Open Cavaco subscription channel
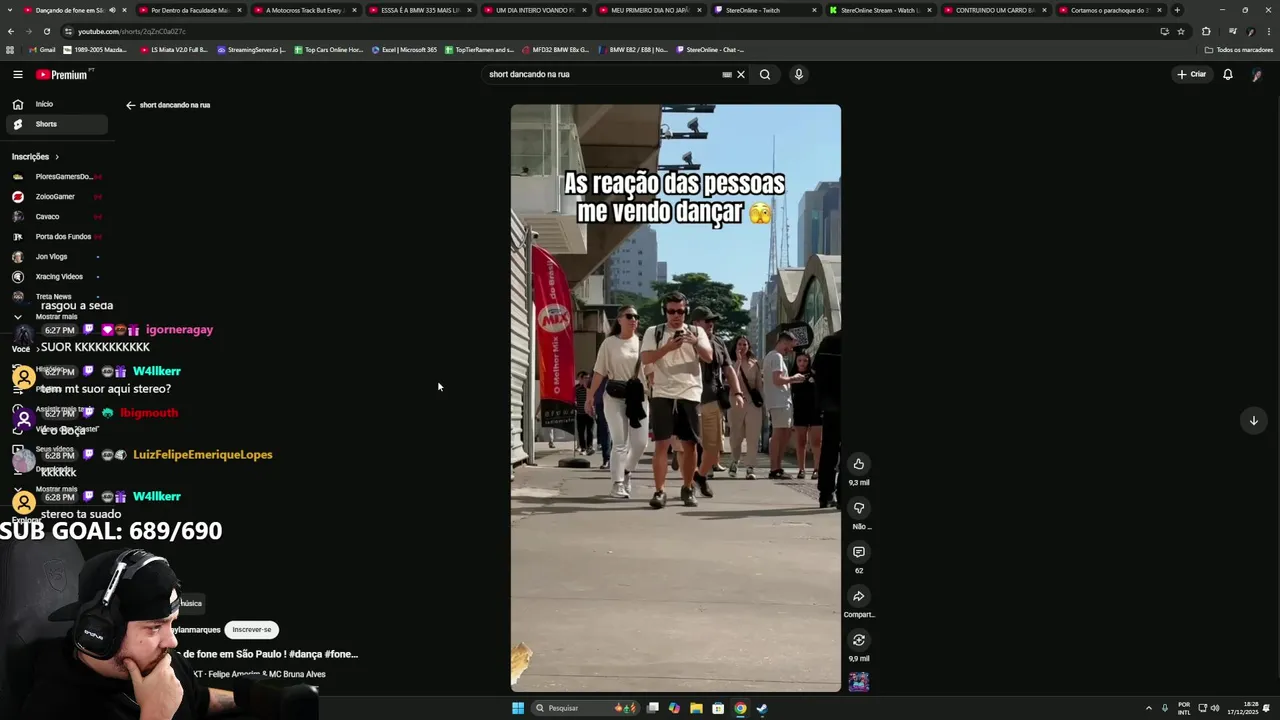 coord(56,217)
